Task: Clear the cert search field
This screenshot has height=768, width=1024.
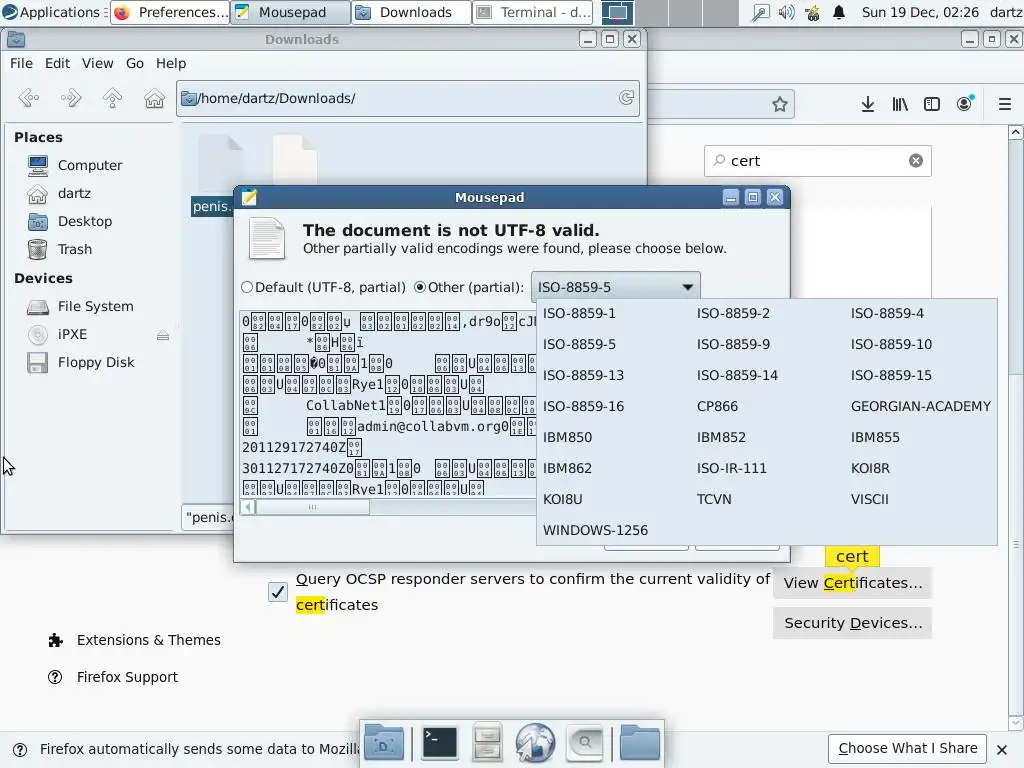Action: (x=916, y=161)
